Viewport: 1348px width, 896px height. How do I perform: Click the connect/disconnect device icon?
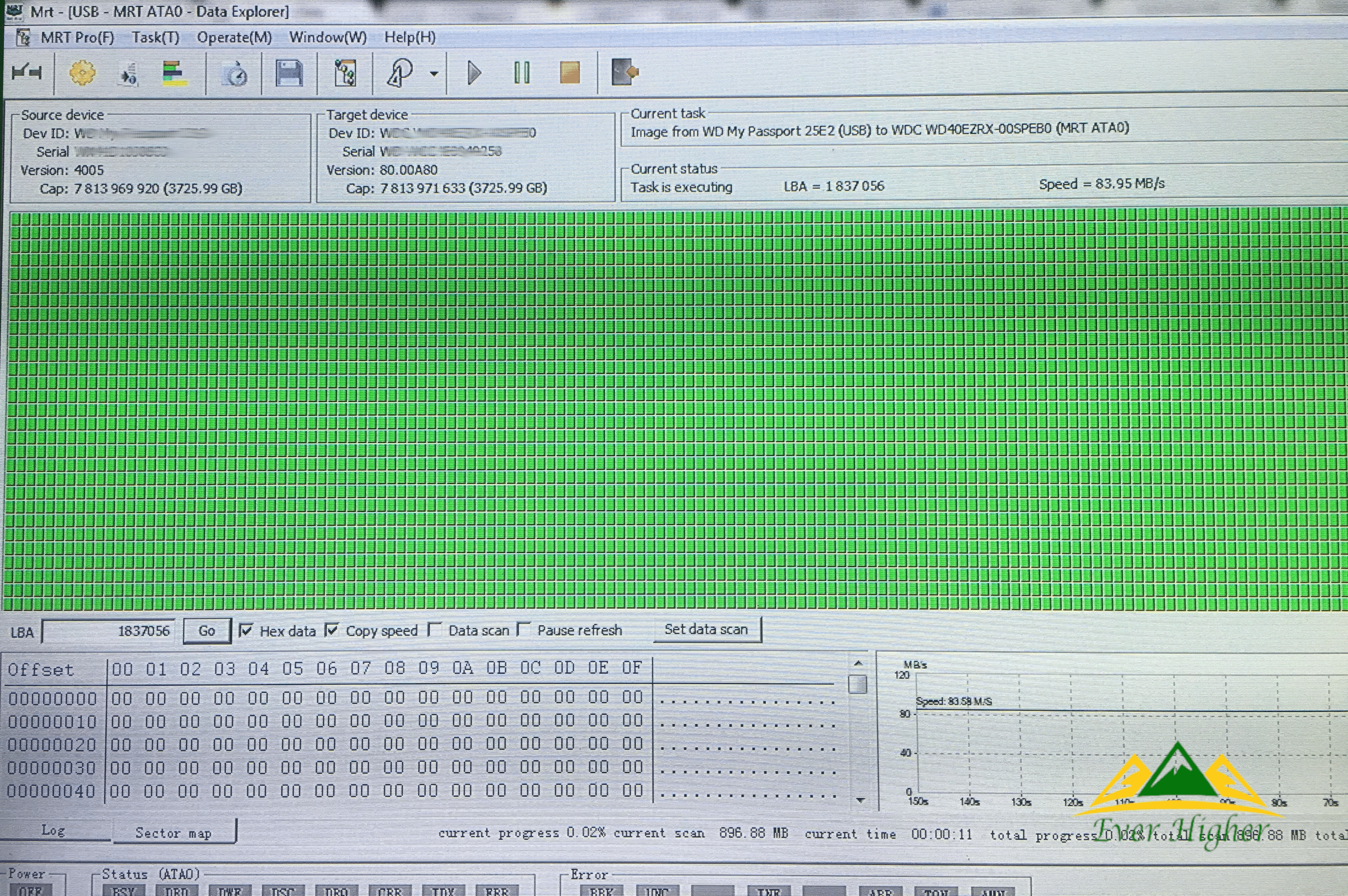pos(26,72)
